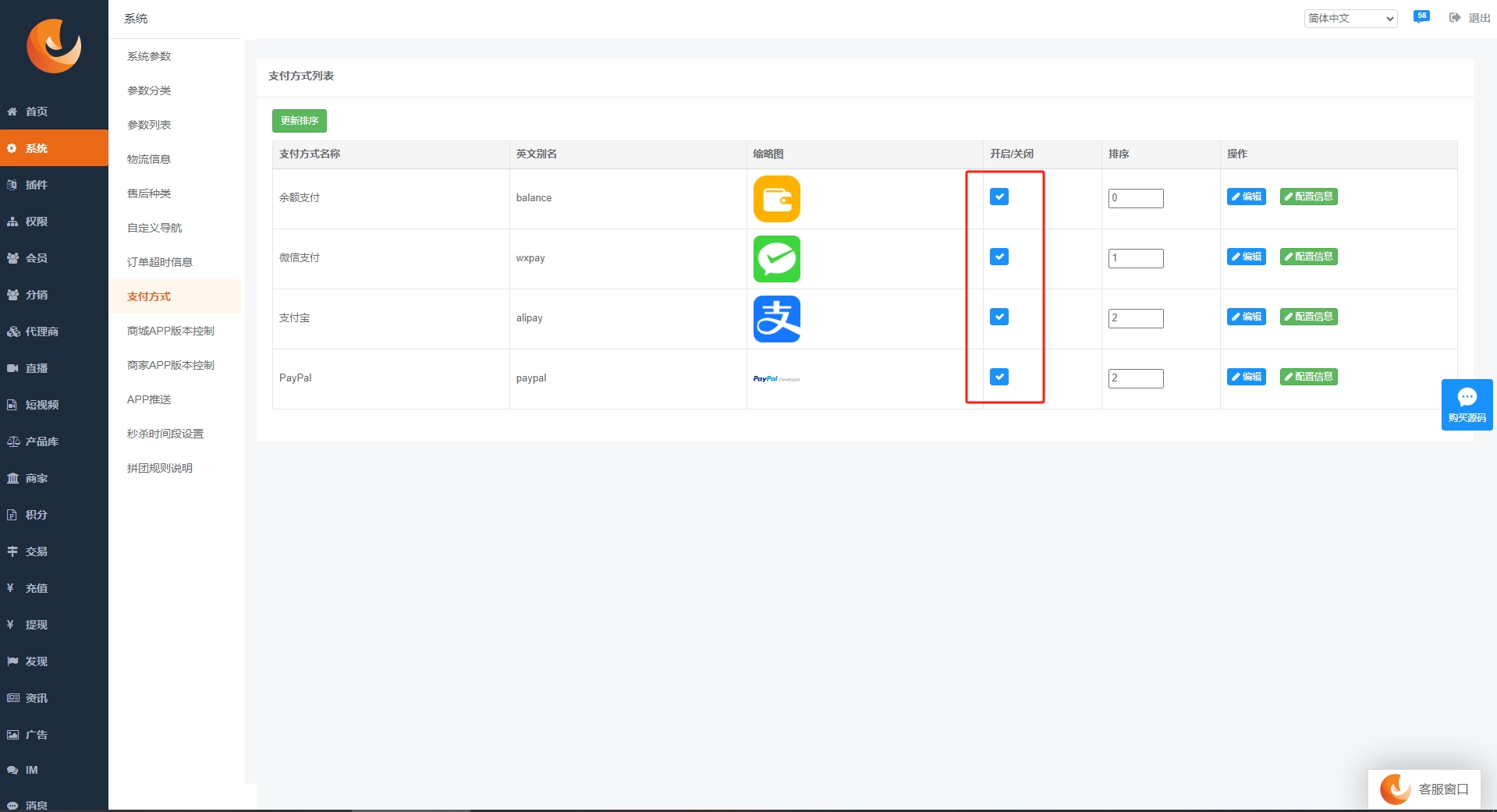Go to 商家APP版本控制 submenu item

coord(171,365)
